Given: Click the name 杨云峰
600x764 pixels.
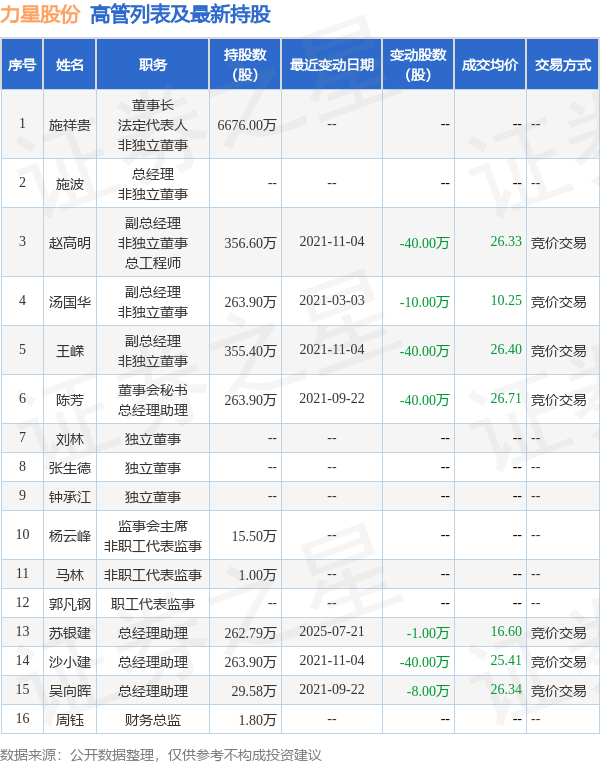Looking at the screenshot, I should pyautogui.click(x=70, y=536).
